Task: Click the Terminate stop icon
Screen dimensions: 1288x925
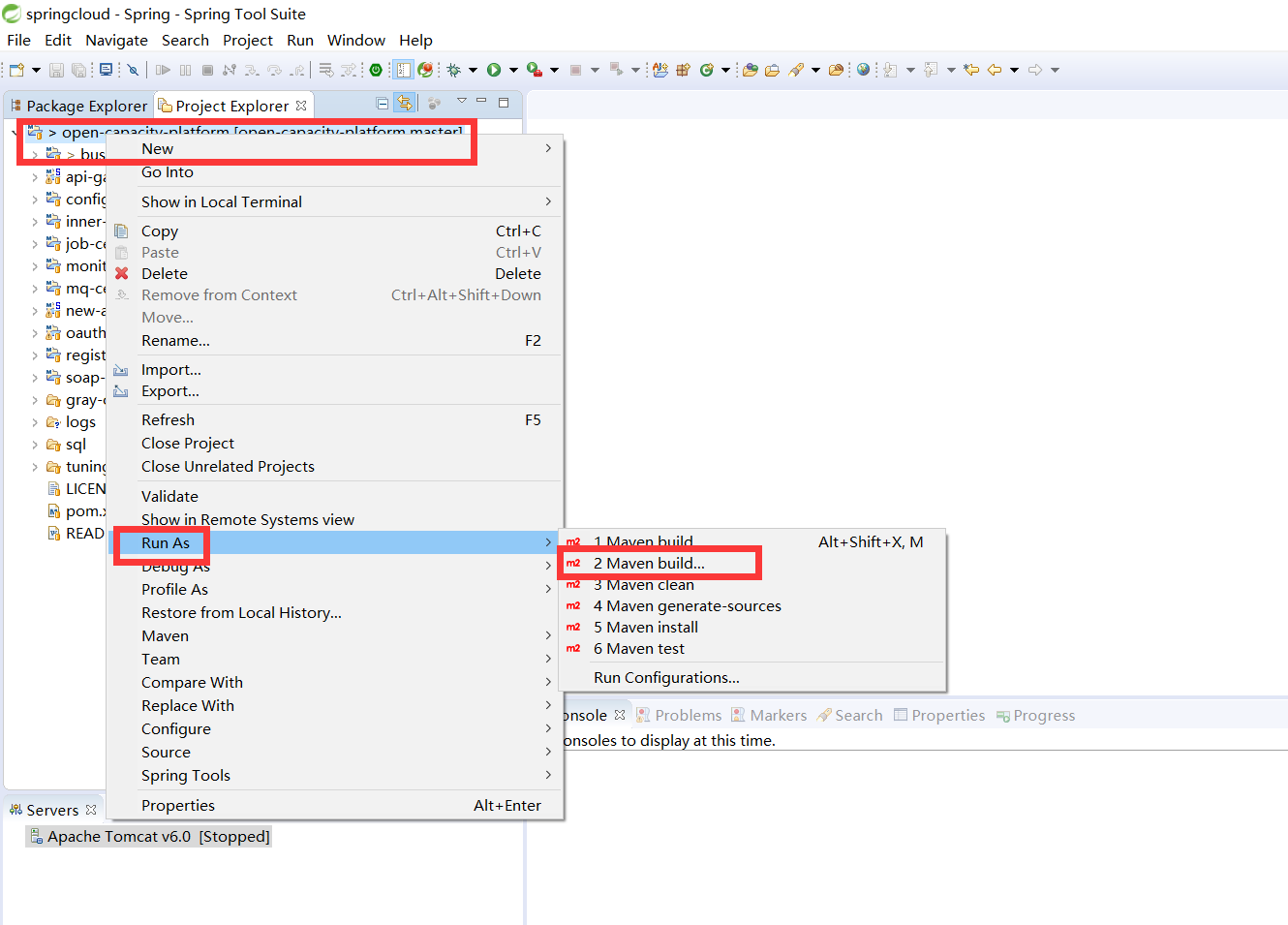Action: [x=207, y=70]
